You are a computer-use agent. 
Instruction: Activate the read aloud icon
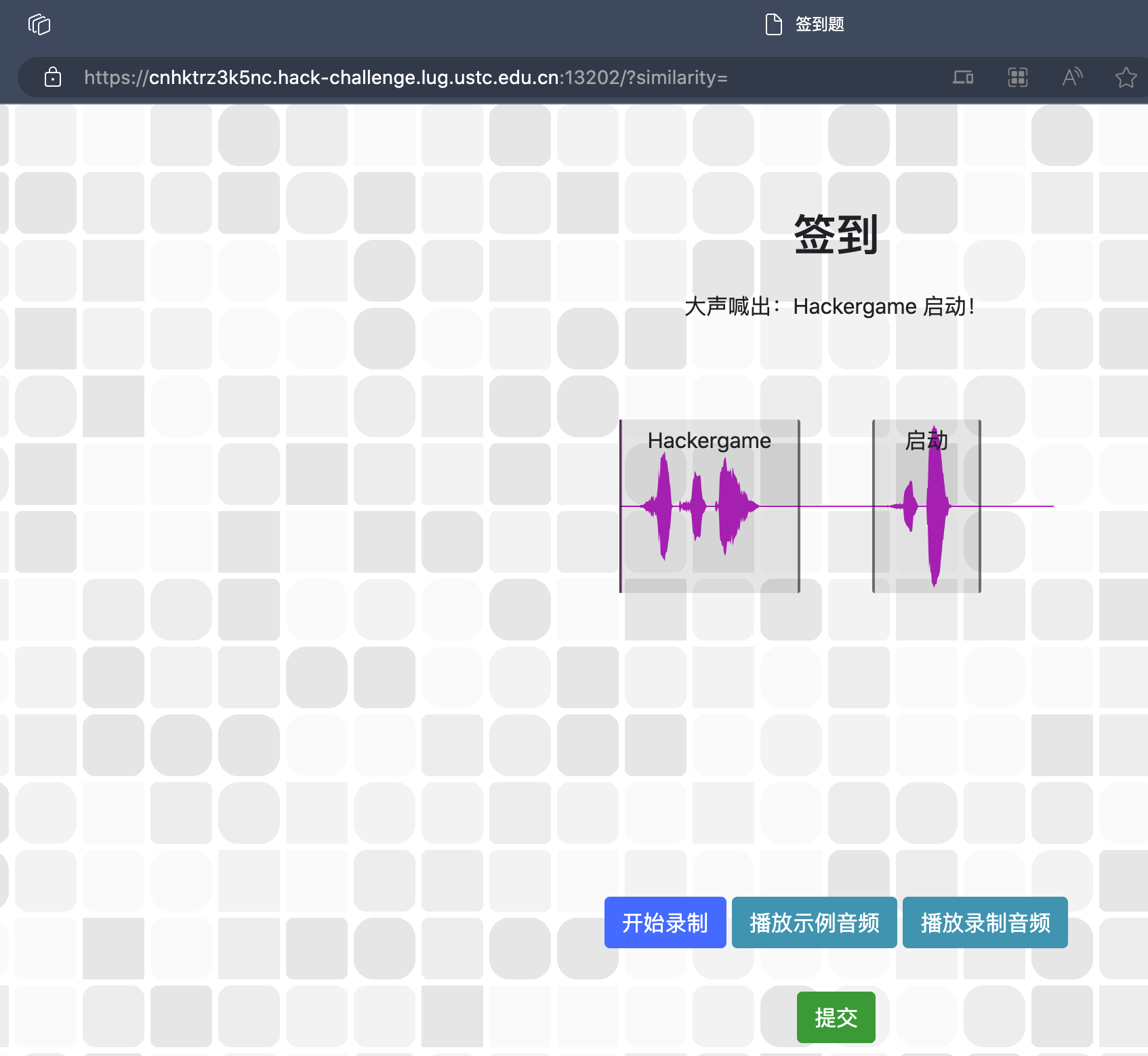[1072, 77]
